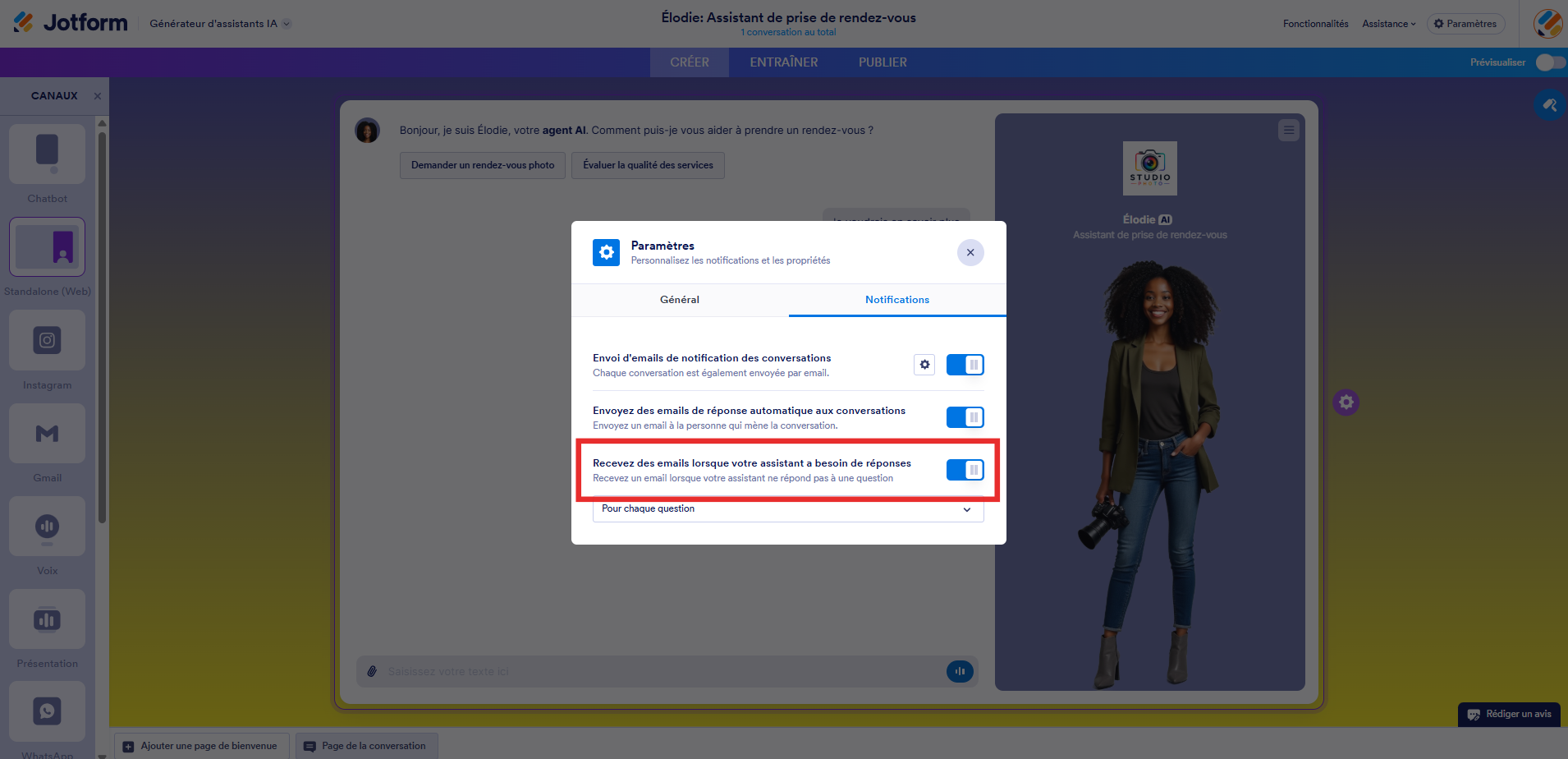
Task: Click the Studio Photo logo thumbnail
Action: point(1149,168)
